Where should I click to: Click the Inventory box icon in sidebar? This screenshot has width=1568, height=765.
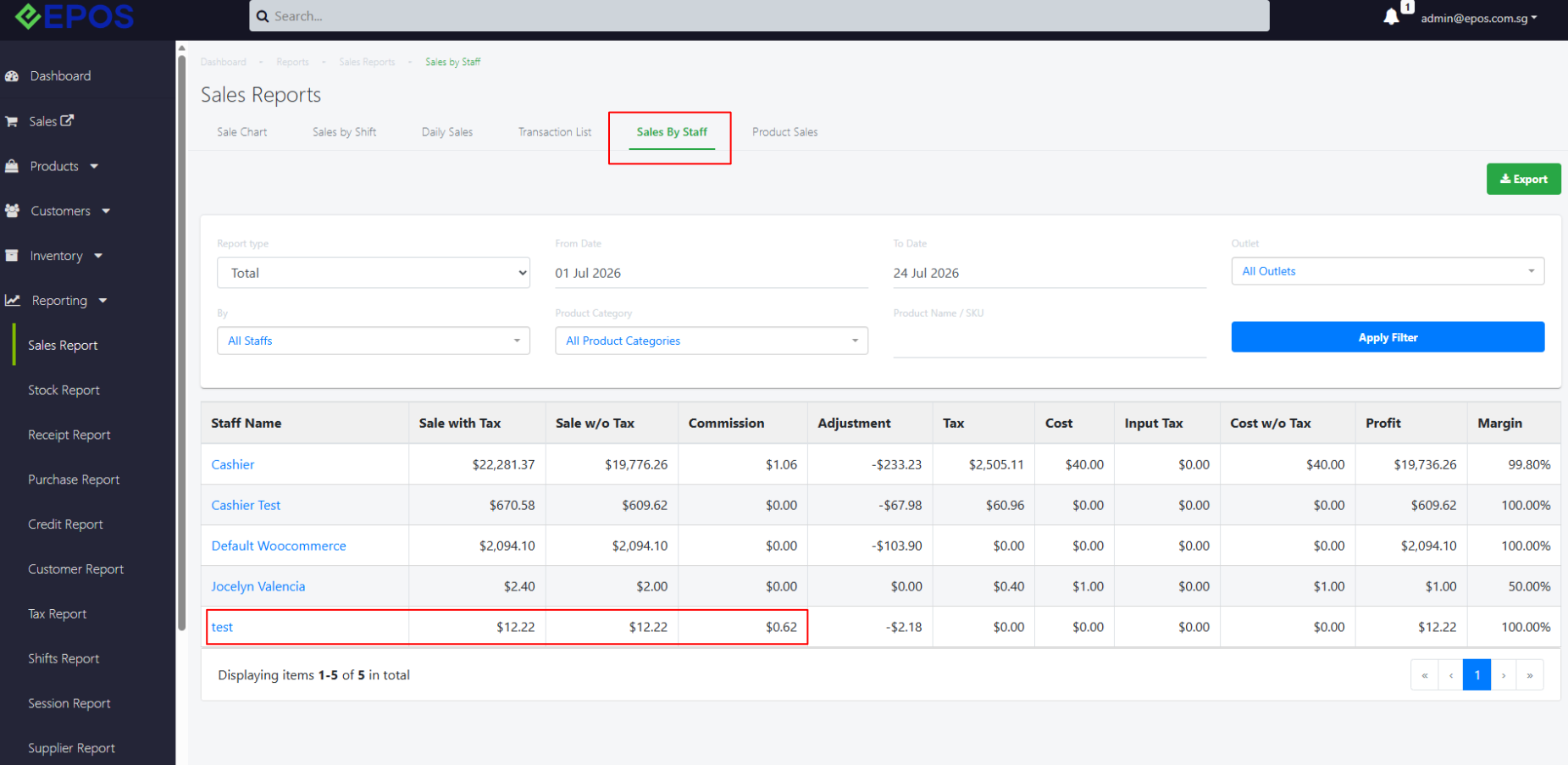click(x=12, y=256)
